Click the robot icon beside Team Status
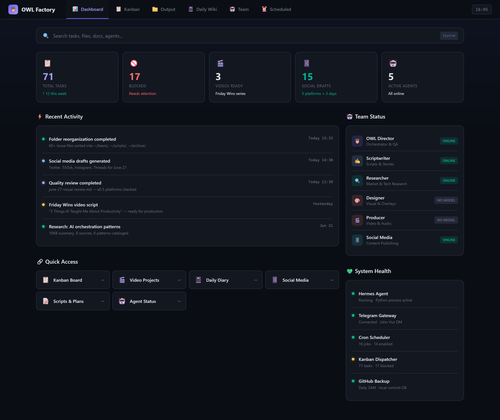 coord(349,117)
